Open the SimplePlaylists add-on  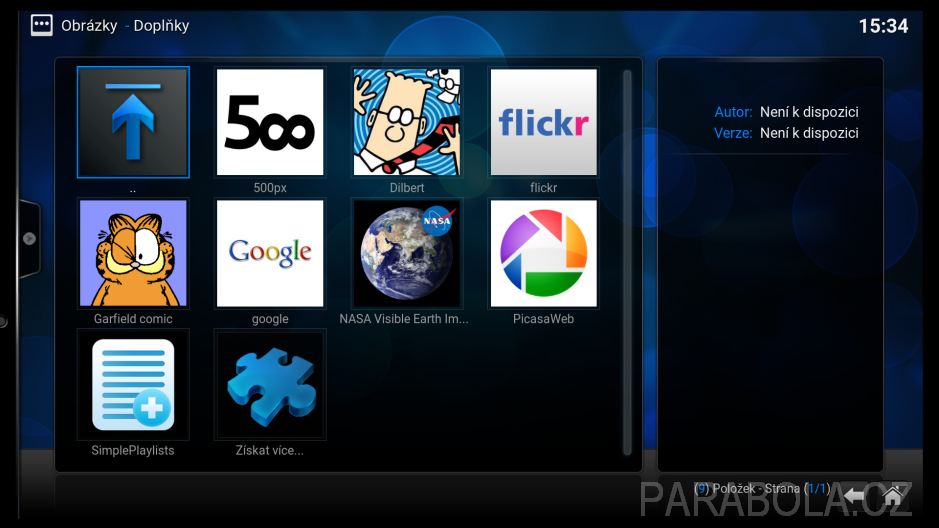133,384
